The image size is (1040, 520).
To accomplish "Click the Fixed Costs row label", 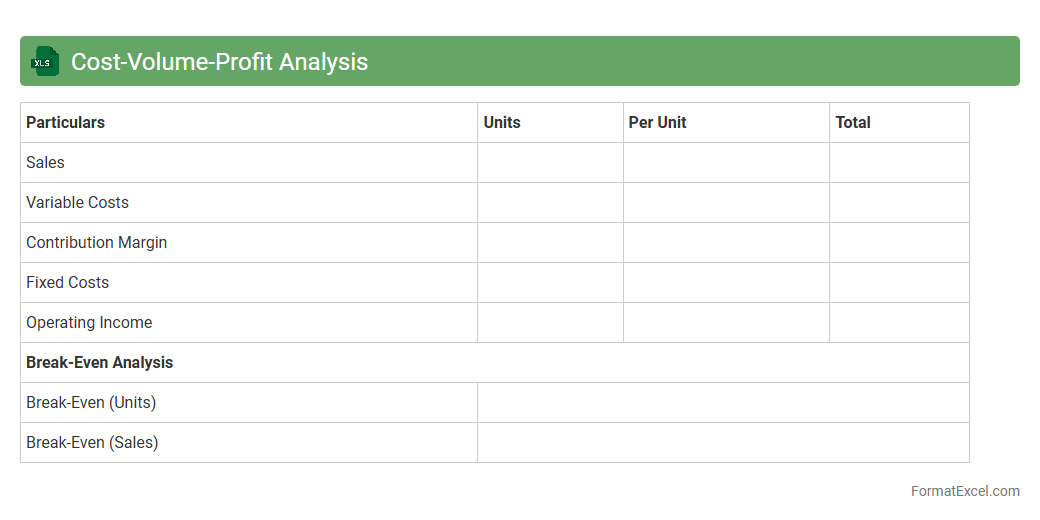I will (x=68, y=282).
